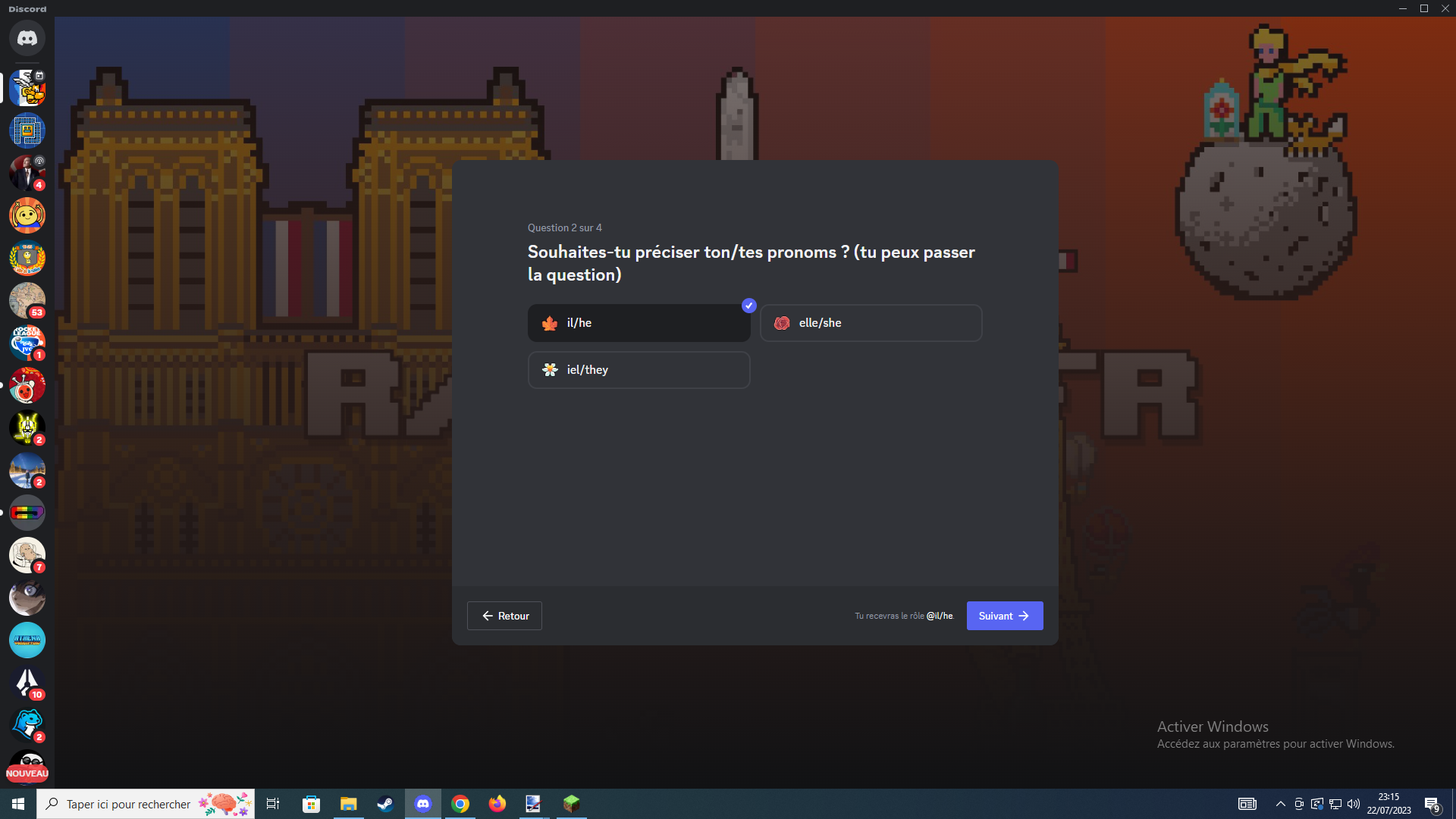Open the server icon with 53 notifications
The image size is (1456, 819).
(x=27, y=300)
